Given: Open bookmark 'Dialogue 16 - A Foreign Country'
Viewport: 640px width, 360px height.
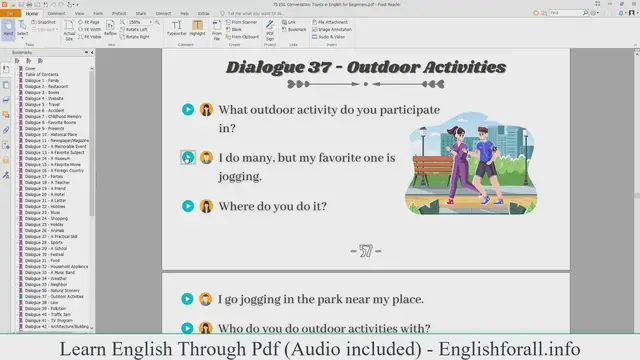Looking at the screenshot, I should click(54, 170).
